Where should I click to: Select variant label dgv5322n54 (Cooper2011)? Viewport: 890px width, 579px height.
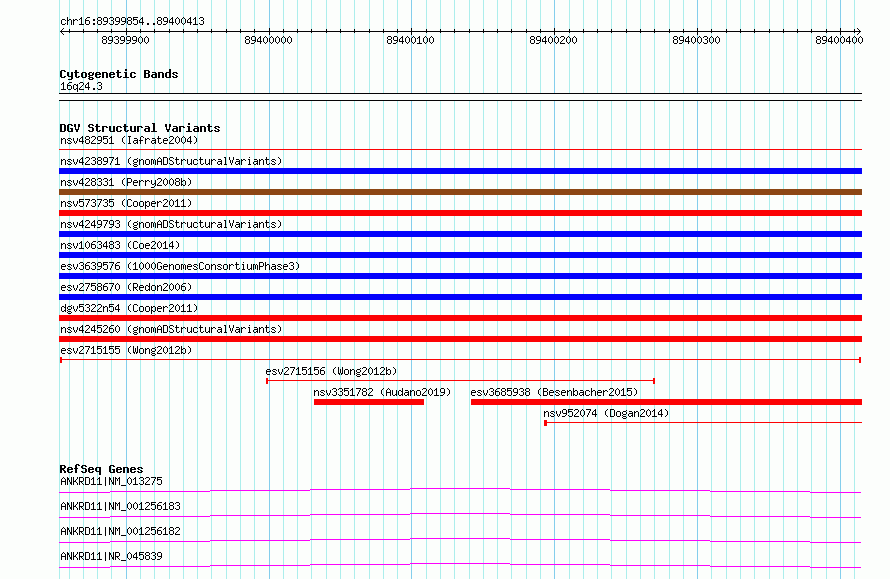[129, 308]
